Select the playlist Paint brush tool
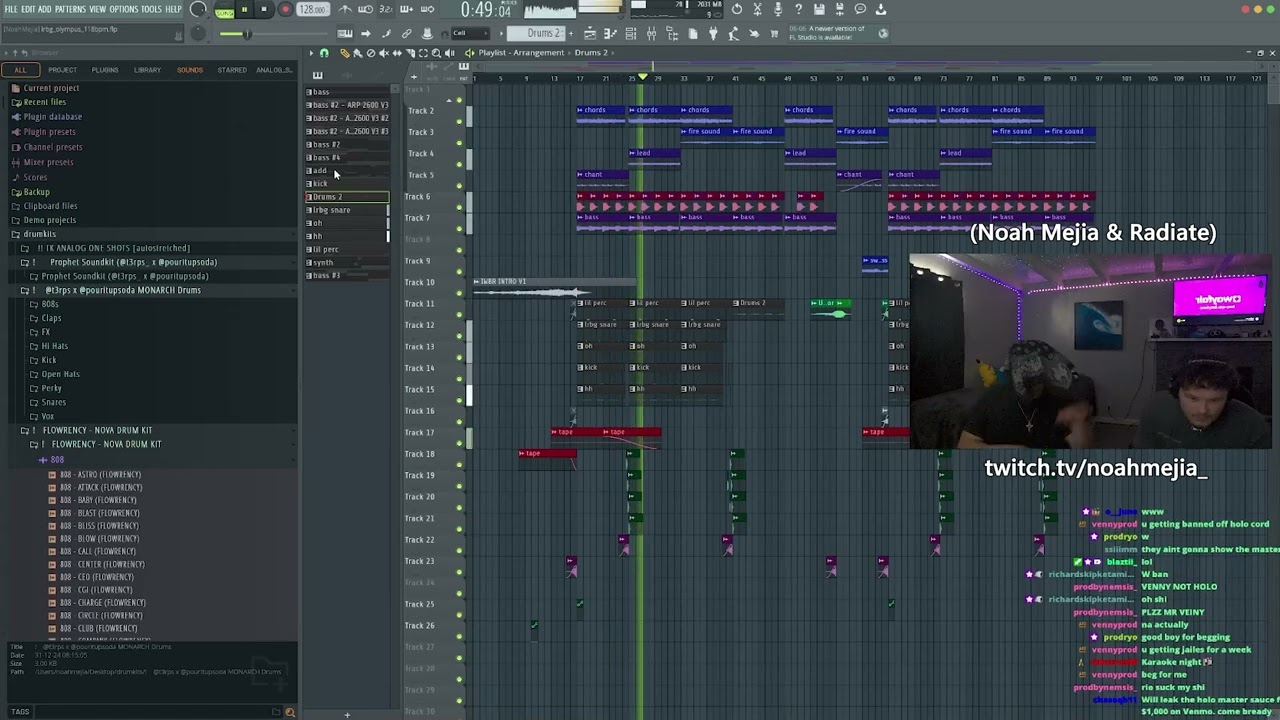Viewport: 1280px width, 720px height. [358, 53]
